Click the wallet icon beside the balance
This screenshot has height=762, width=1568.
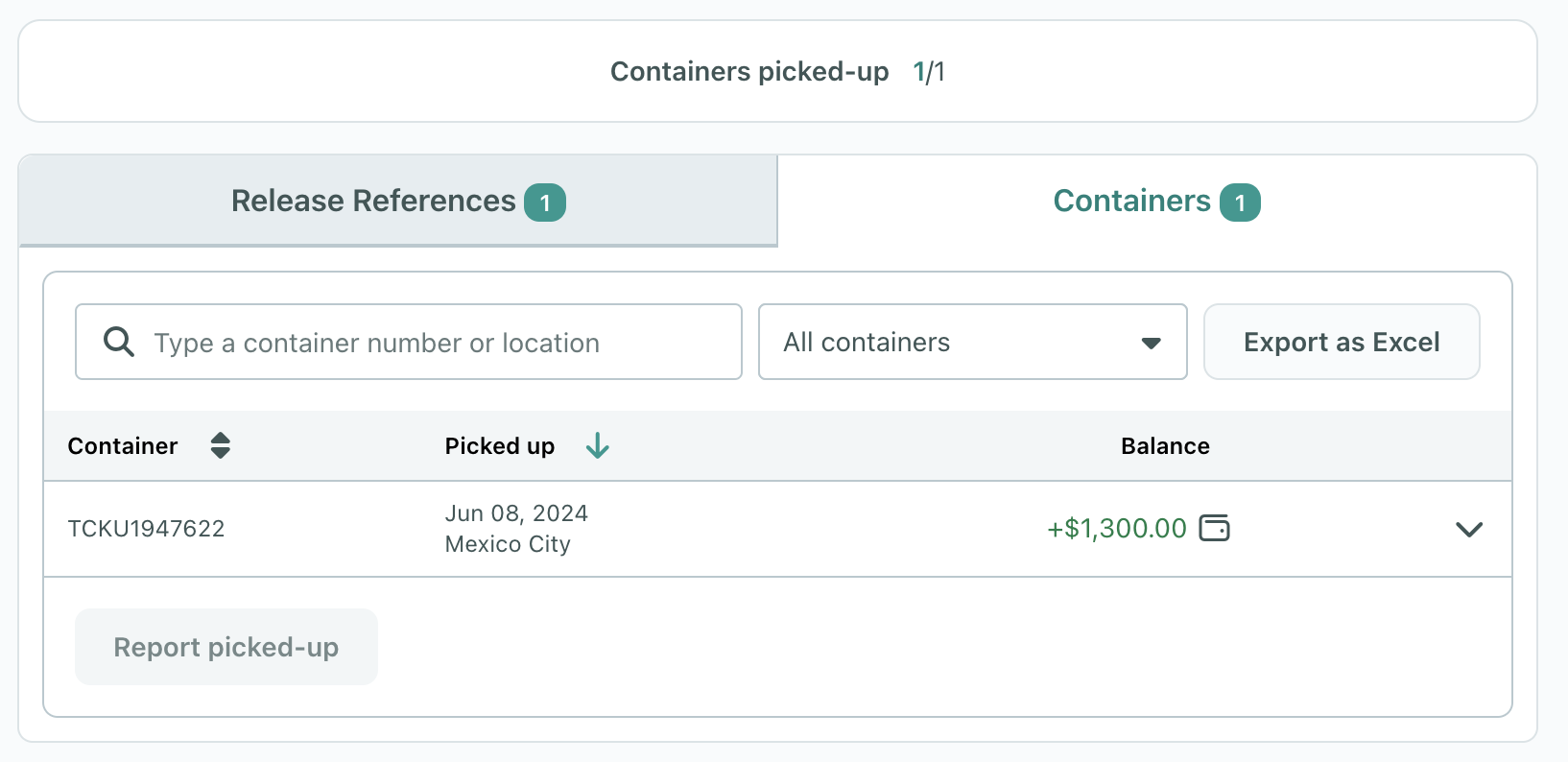[x=1215, y=528]
